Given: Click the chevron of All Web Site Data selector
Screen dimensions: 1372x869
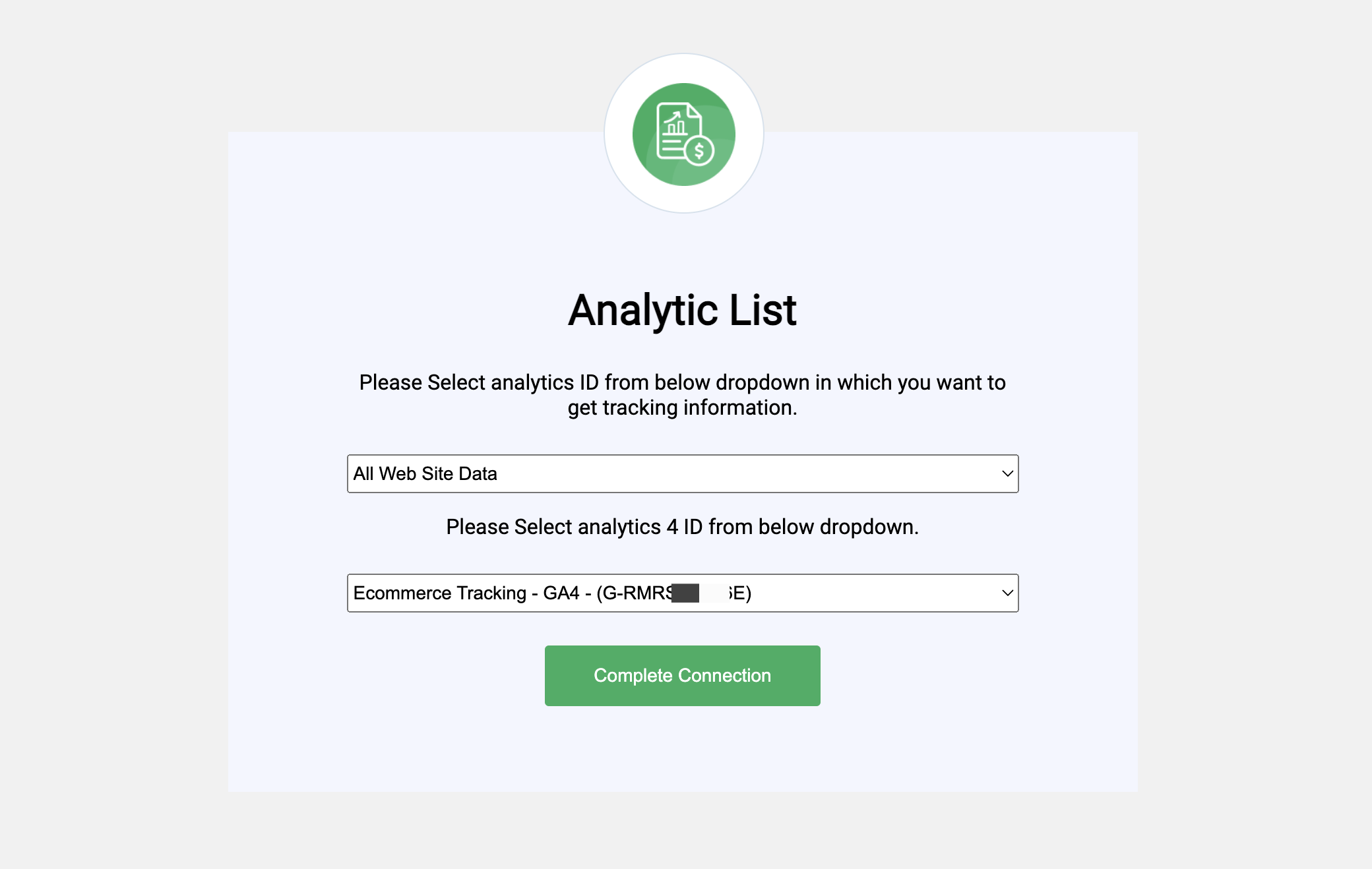Looking at the screenshot, I should click(1007, 473).
